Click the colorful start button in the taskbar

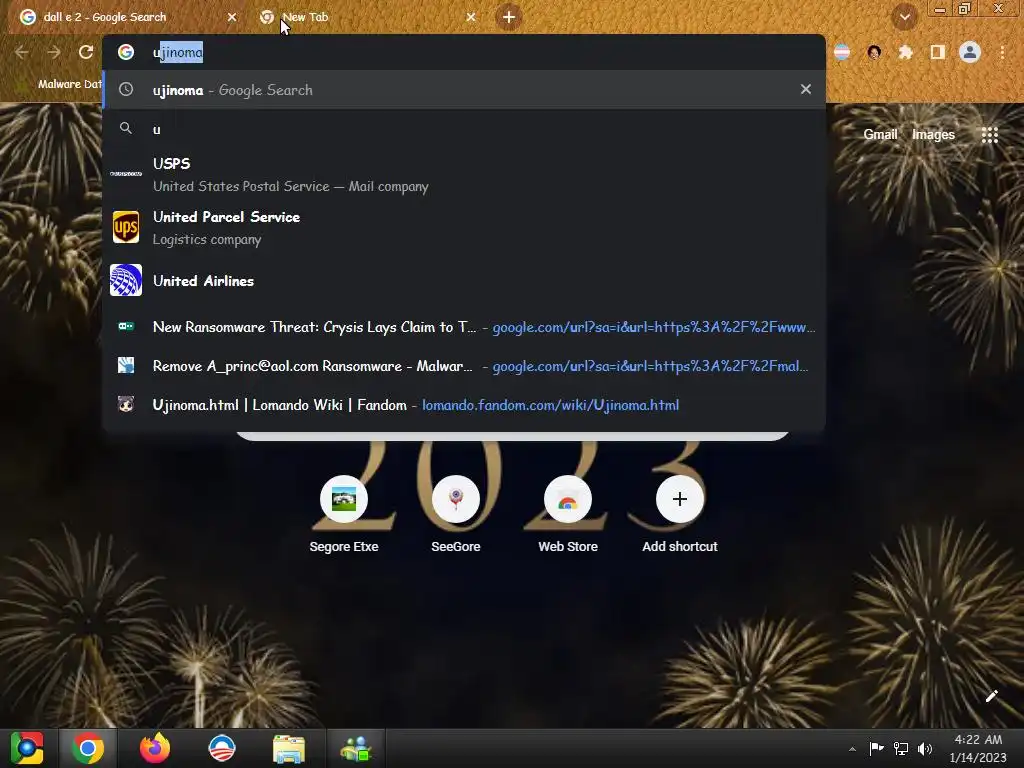click(x=27, y=748)
